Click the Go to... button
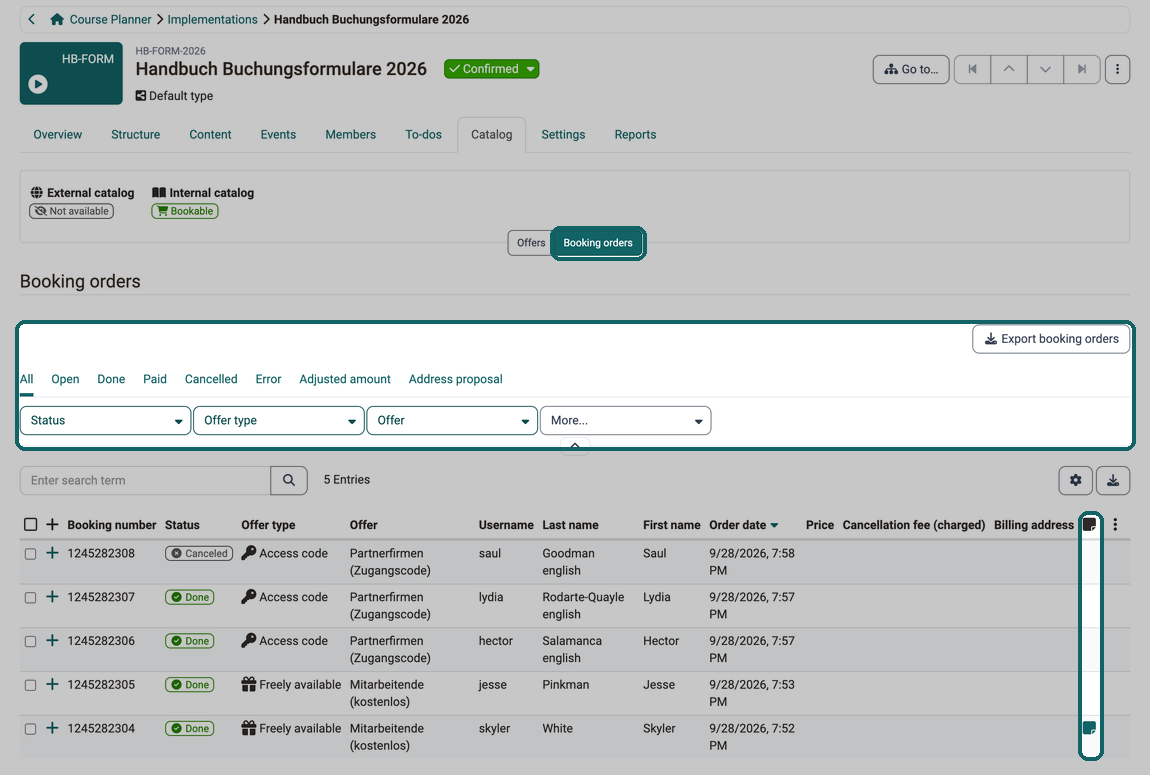This screenshot has height=775, width=1150. (x=911, y=69)
